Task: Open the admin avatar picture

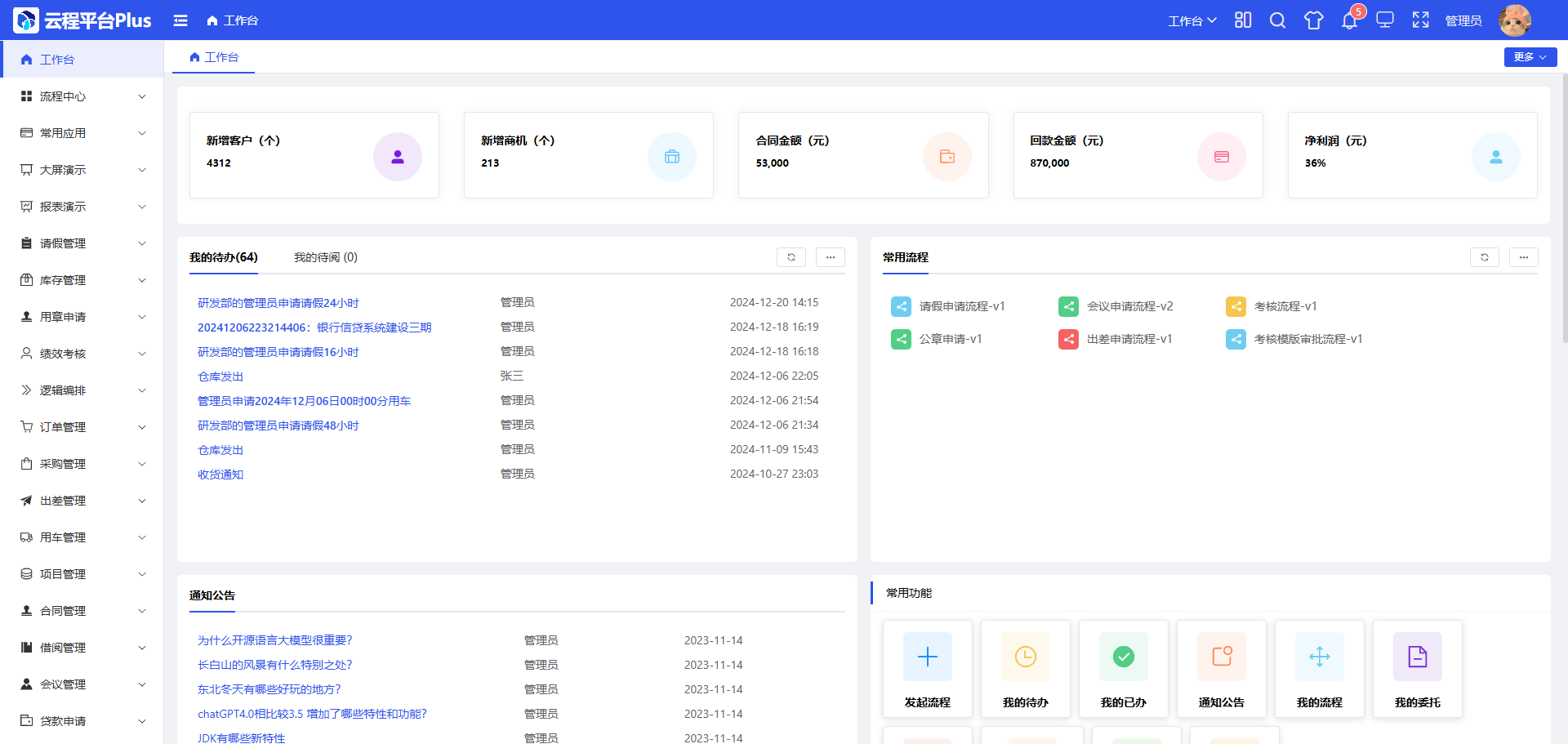Action: tap(1515, 20)
